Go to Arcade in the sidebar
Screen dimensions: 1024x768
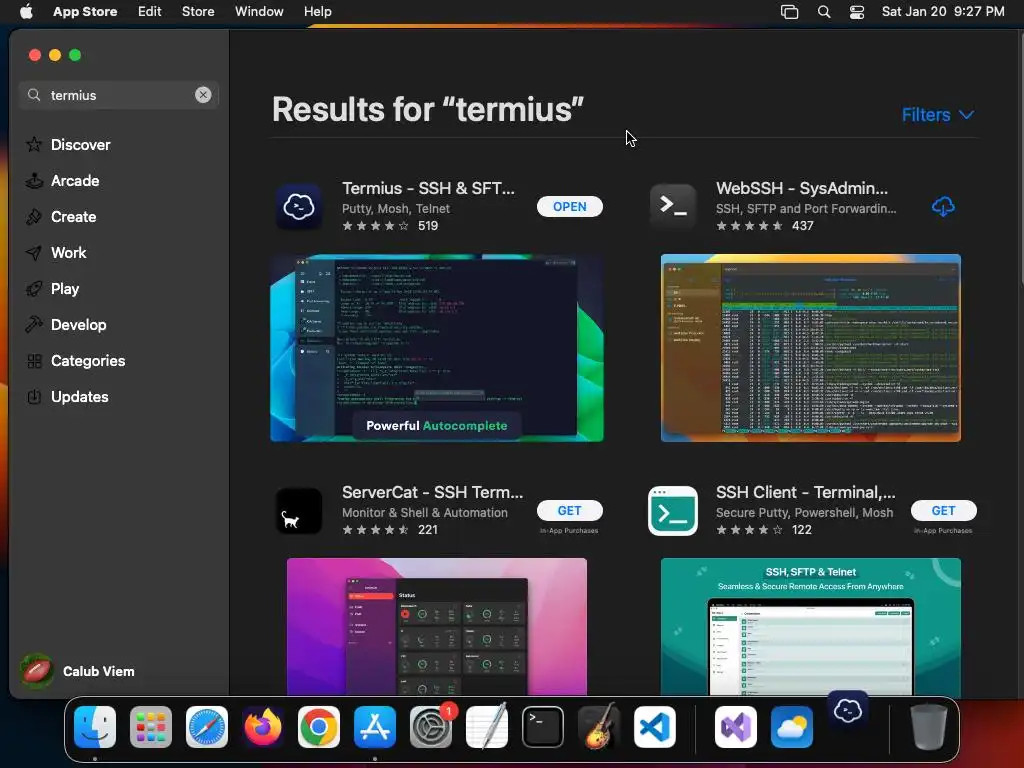click(75, 181)
